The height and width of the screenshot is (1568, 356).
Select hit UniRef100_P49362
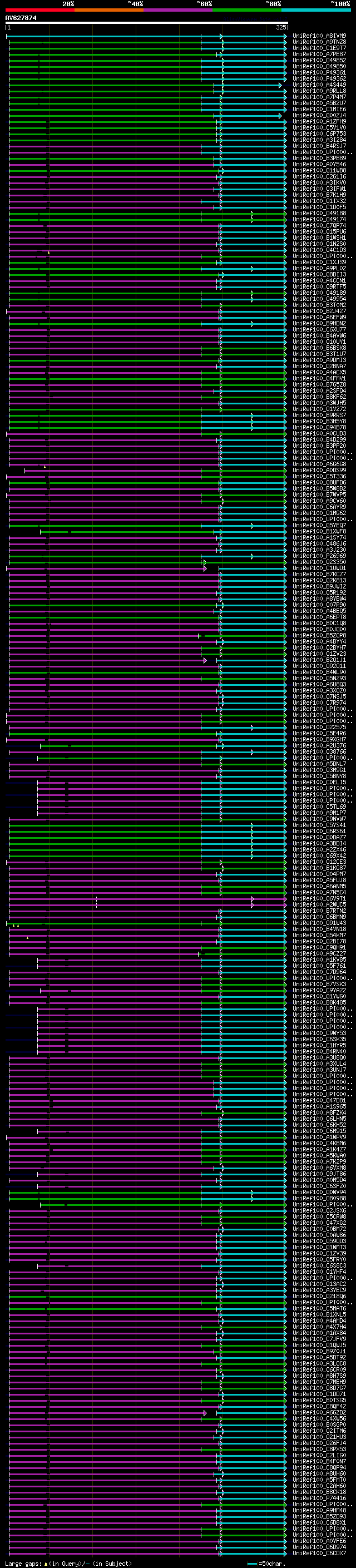tap(319, 78)
